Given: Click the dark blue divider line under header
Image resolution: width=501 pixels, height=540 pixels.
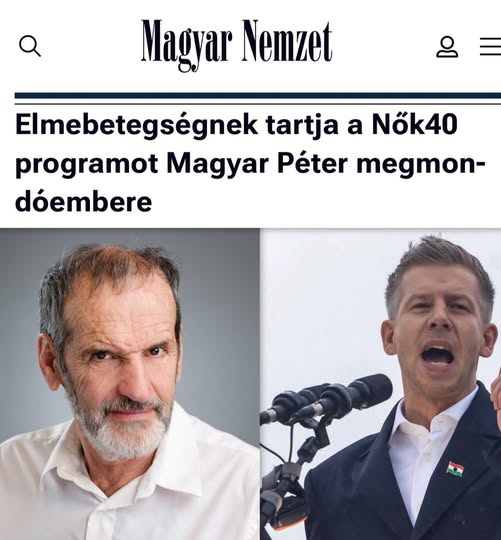Looking at the screenshot, I should click(x=258, y=96).
